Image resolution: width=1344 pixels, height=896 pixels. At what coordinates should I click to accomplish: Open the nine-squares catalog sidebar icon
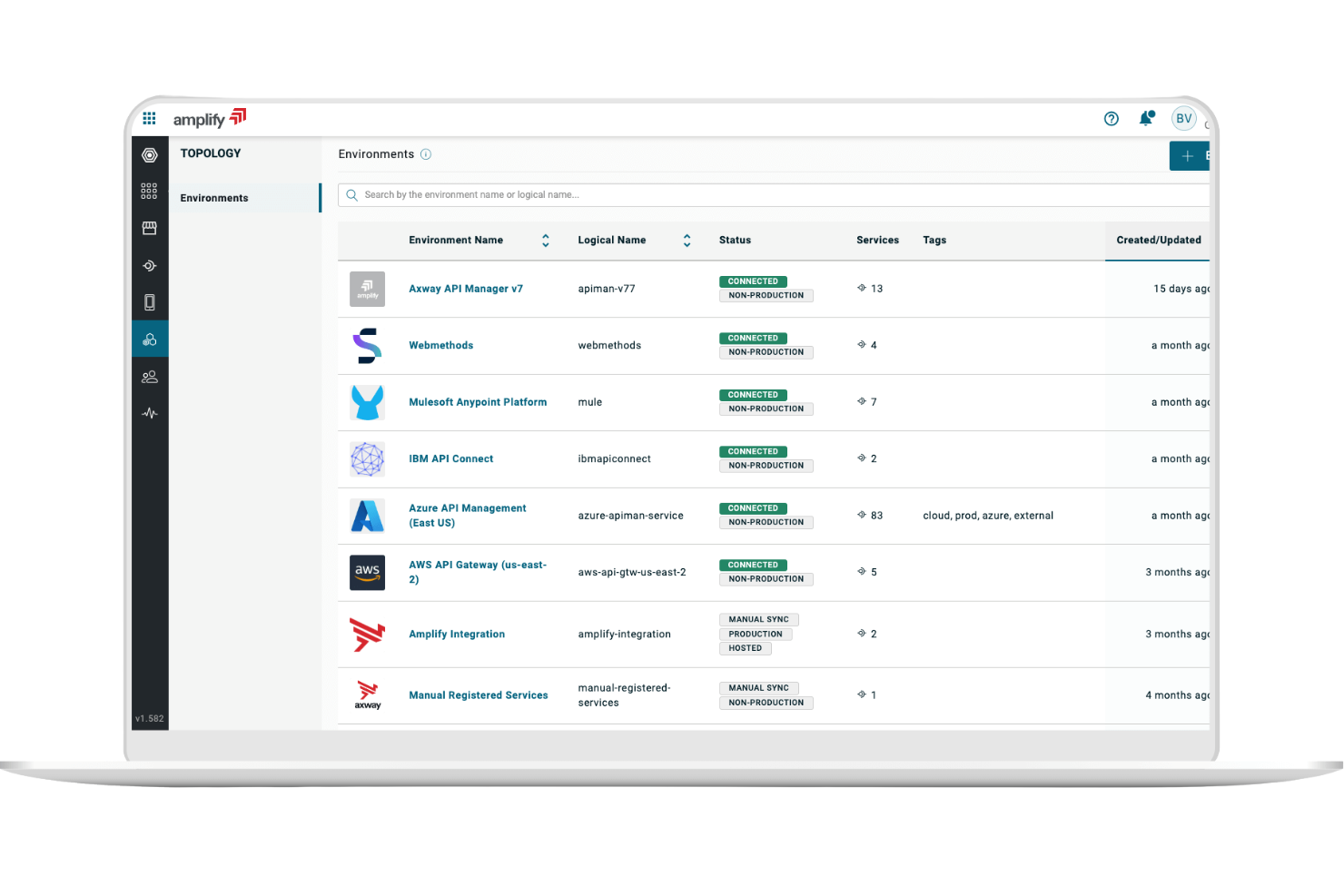click(x=150, y=191)
